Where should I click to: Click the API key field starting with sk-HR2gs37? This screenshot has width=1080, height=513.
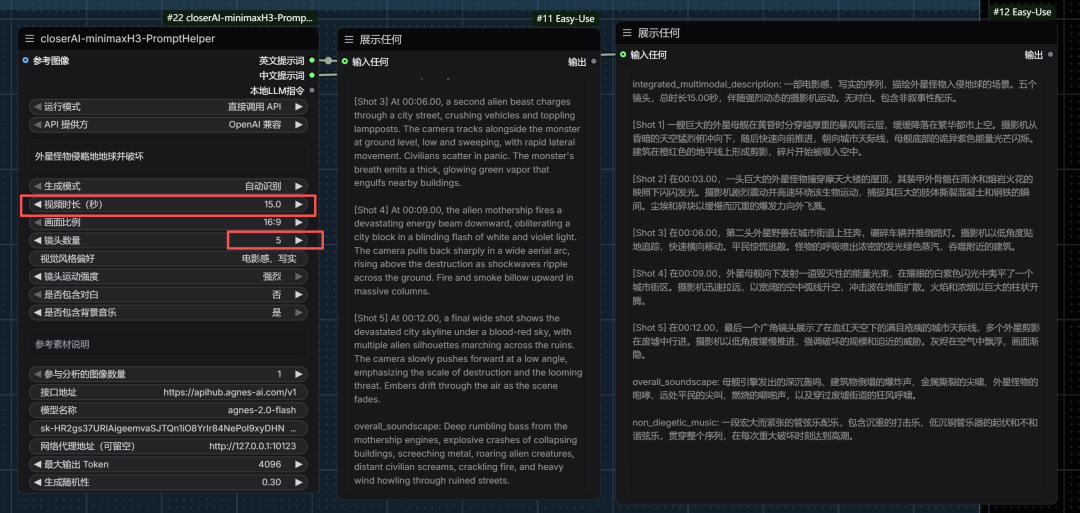point(169,428)
